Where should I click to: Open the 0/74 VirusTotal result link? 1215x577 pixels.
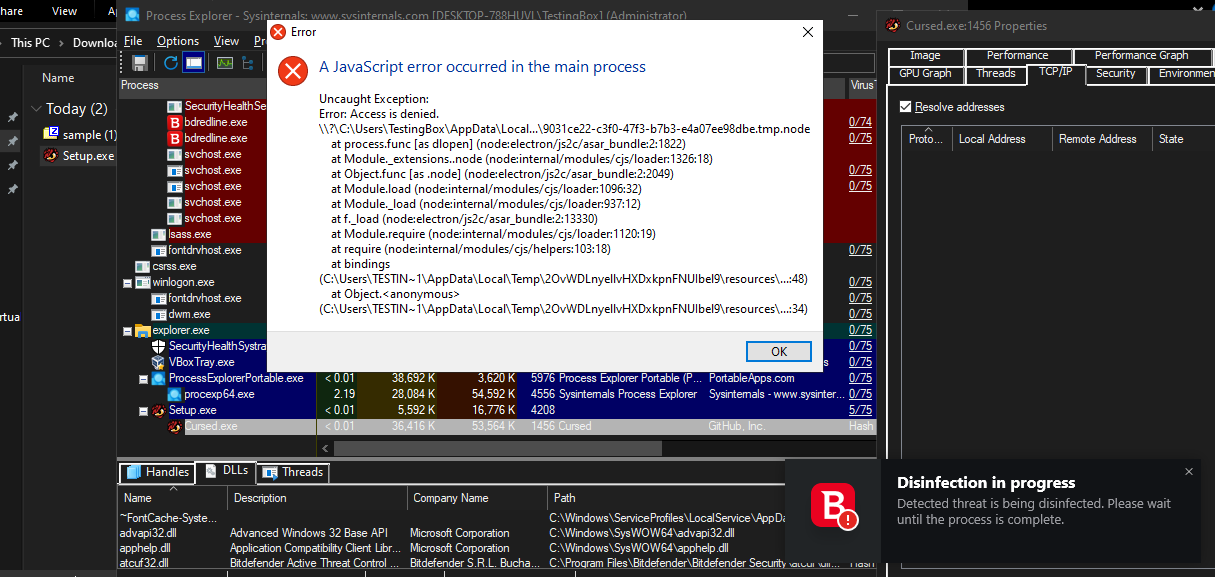(x=859, y=122)
